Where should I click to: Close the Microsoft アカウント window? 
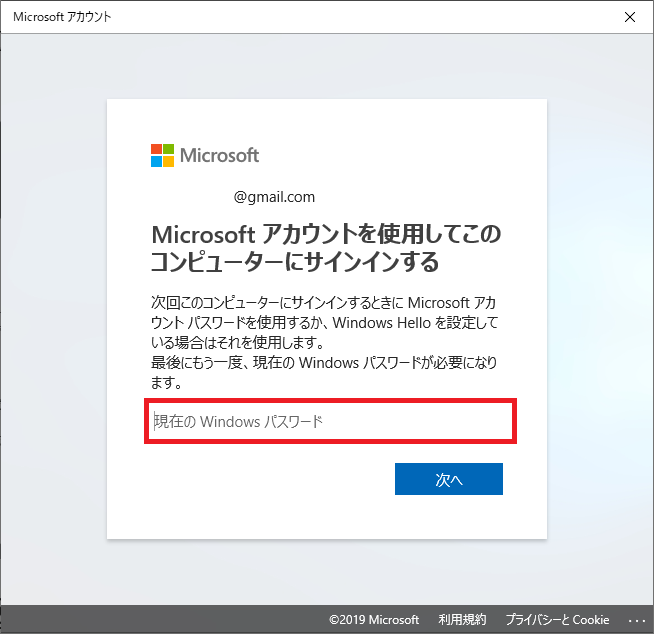pos(629,17)
